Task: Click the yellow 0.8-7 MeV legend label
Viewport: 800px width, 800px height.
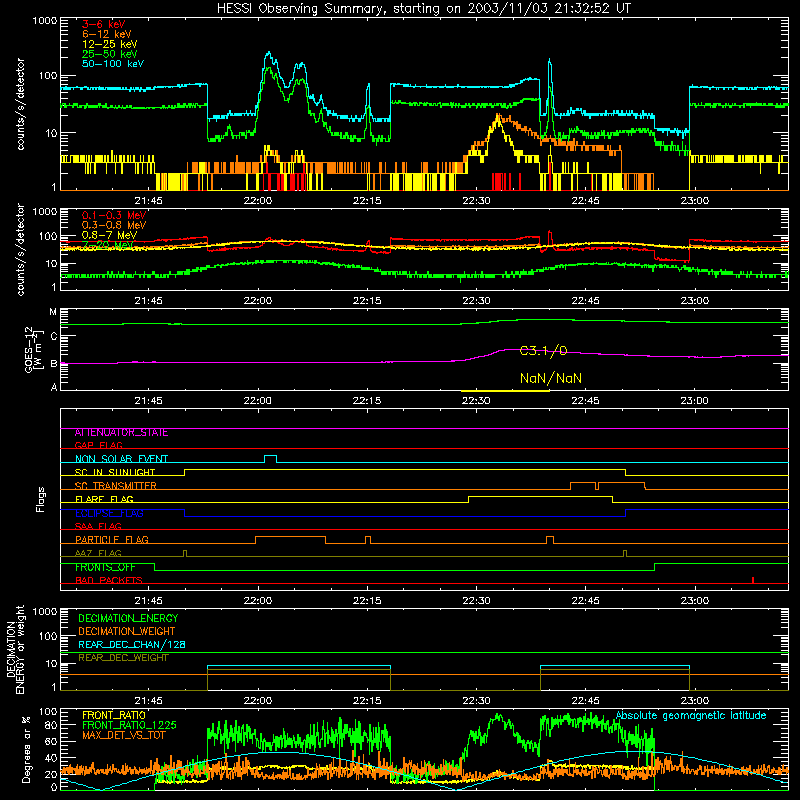Action: pyautogui.click(x=109, y=235)
